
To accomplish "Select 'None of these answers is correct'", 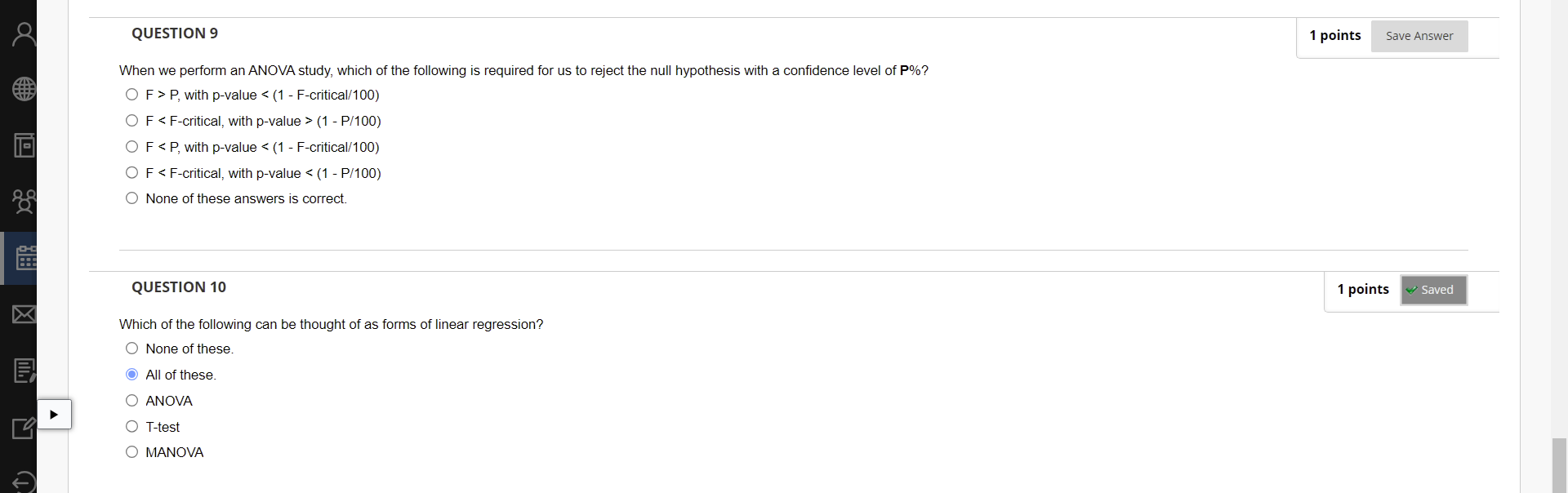I will pyautogui.click(x=131, y=198).
